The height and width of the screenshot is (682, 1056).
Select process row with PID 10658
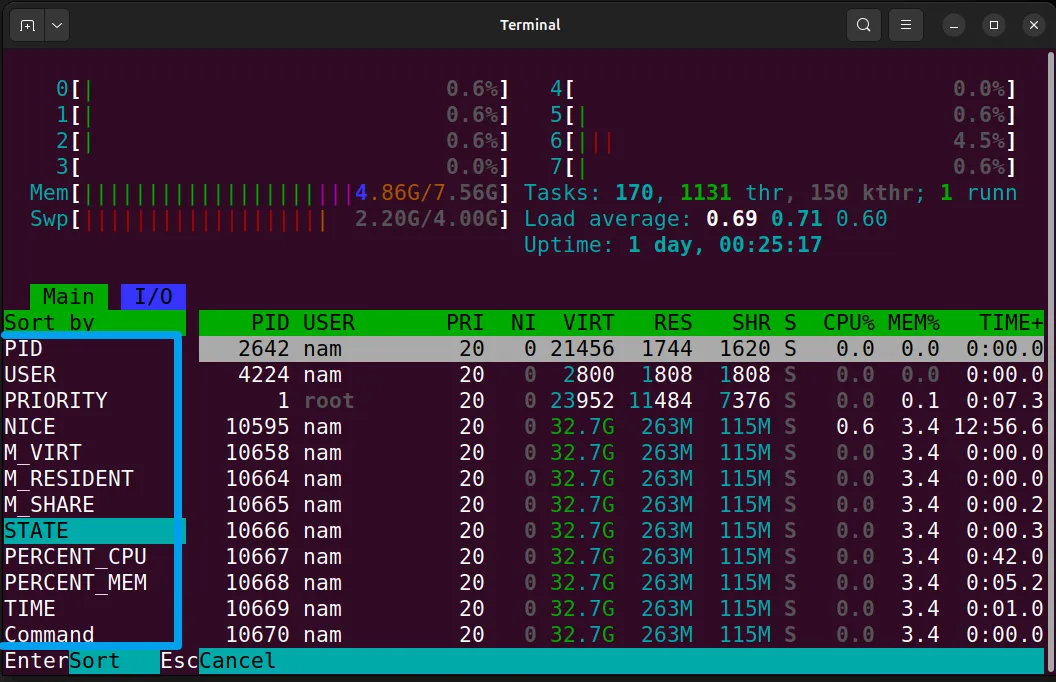[621, 452]
